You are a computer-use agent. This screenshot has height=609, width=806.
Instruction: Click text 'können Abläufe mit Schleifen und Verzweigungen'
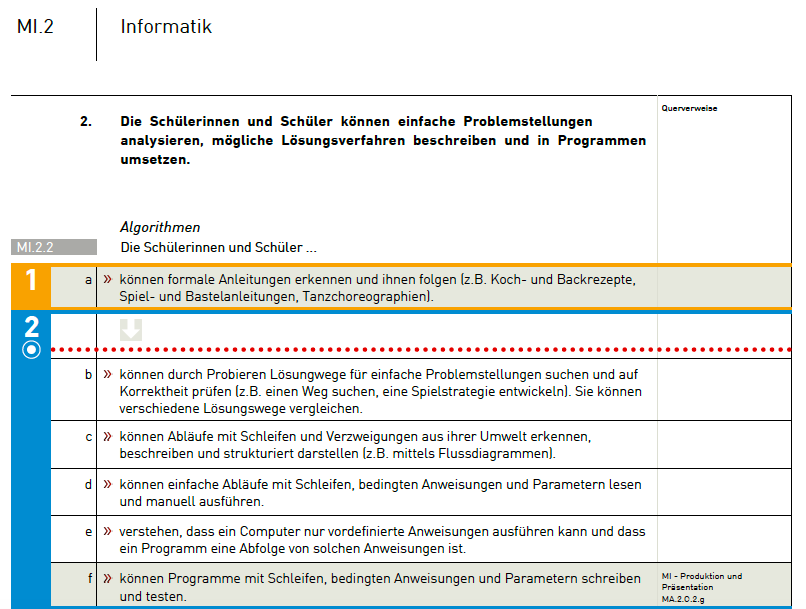click(x=269, y=436)
